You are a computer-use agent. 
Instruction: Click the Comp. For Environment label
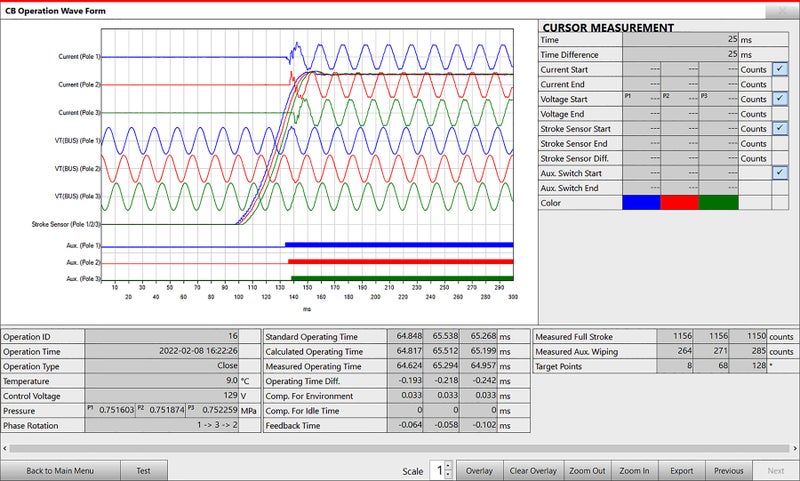pos(309,396)
